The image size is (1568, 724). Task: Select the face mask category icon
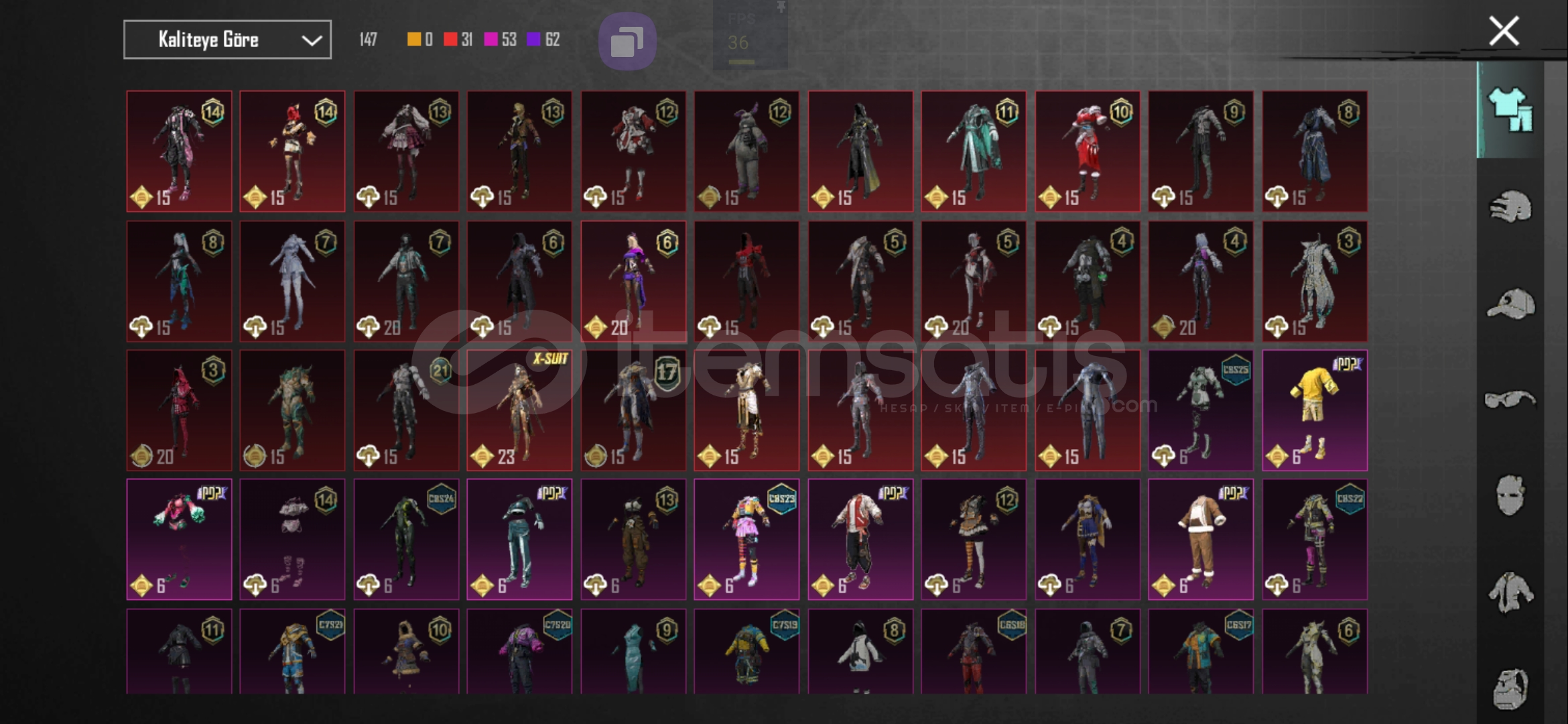(1510, 495)
